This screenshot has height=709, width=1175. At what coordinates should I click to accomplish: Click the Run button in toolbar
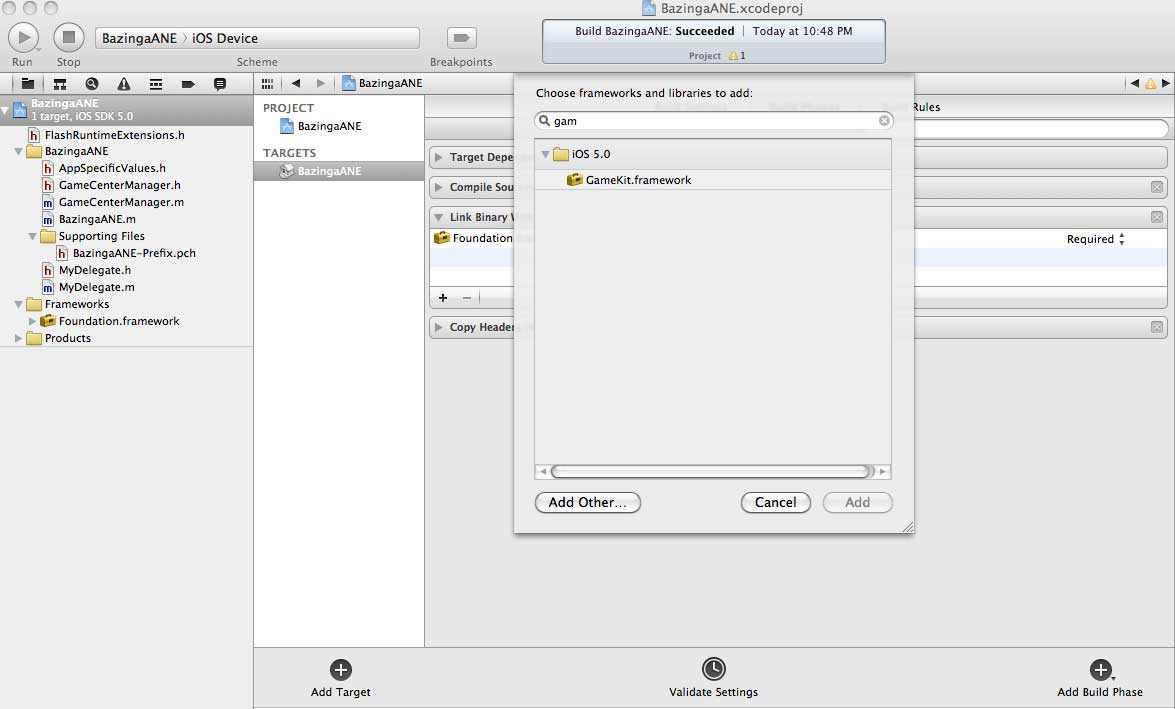pos(22,38)
